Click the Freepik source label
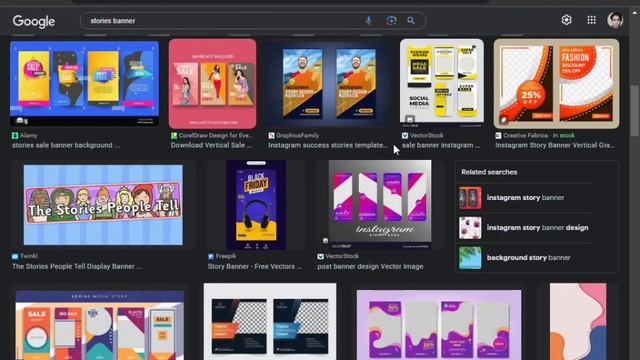Image resolution: width=640 pixels, height=360 pixels. 225,256
